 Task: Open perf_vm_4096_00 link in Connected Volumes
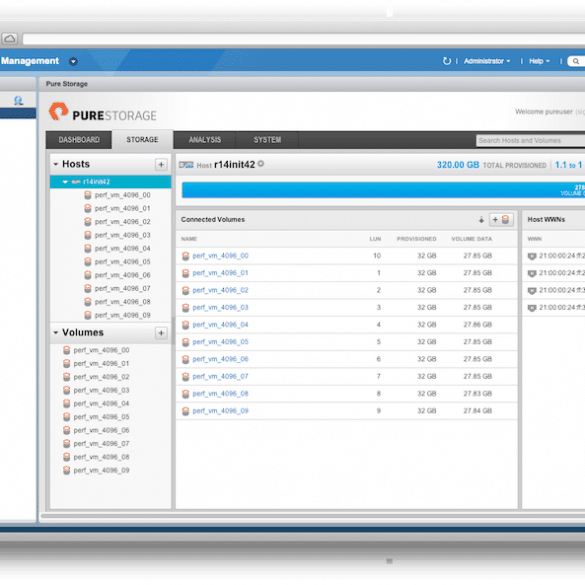click(x=220, y=256)
